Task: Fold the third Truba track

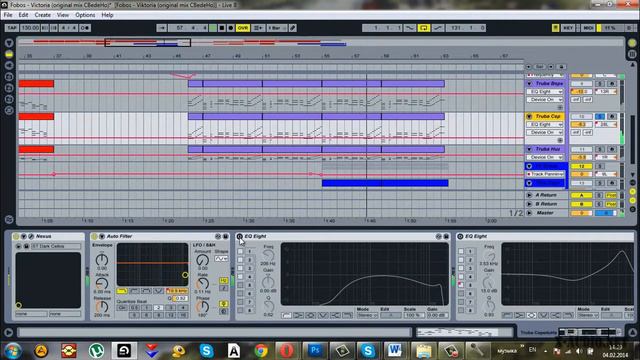Action: pos(529,149)
